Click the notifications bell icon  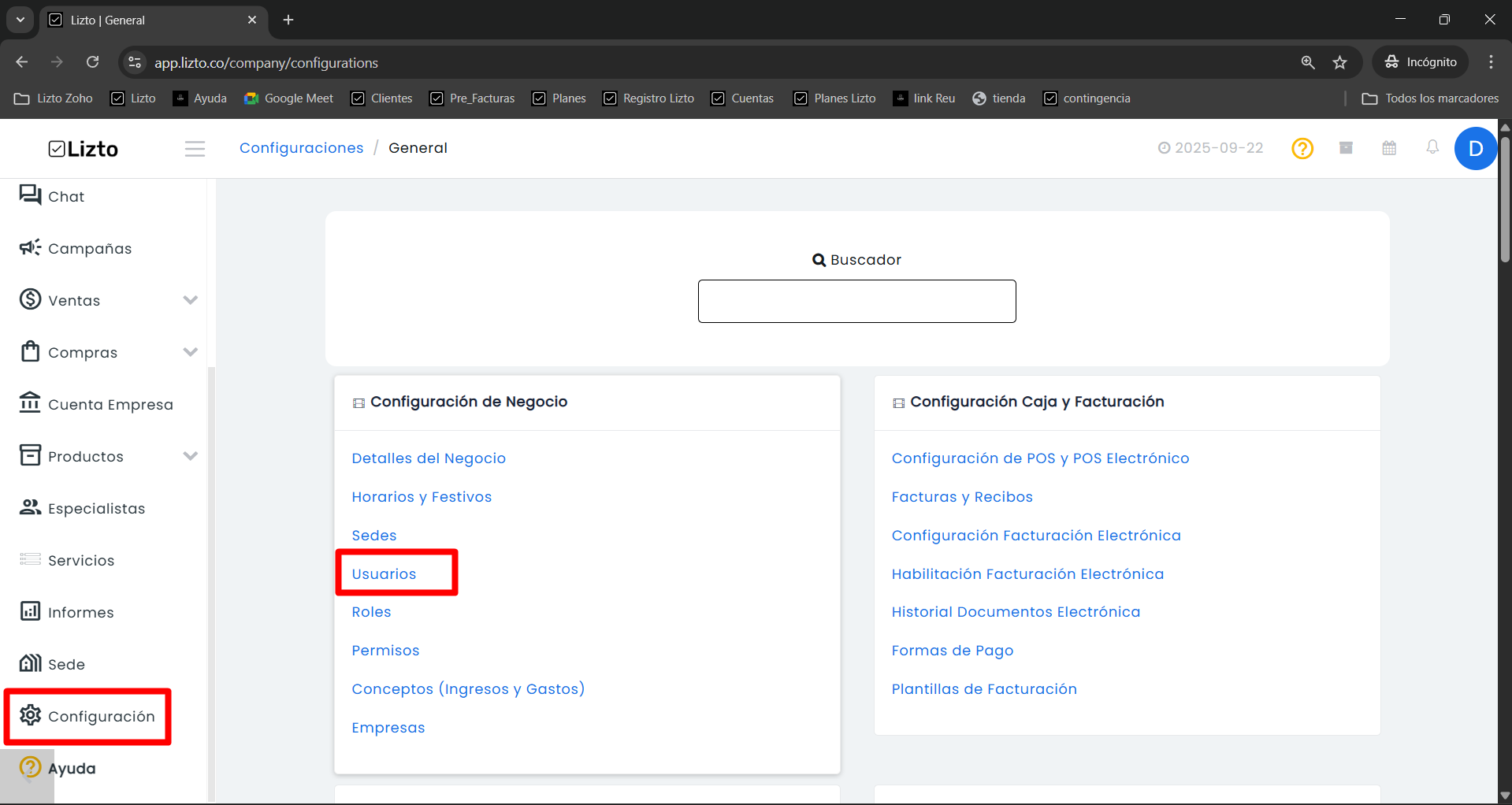coord(1432,147)
